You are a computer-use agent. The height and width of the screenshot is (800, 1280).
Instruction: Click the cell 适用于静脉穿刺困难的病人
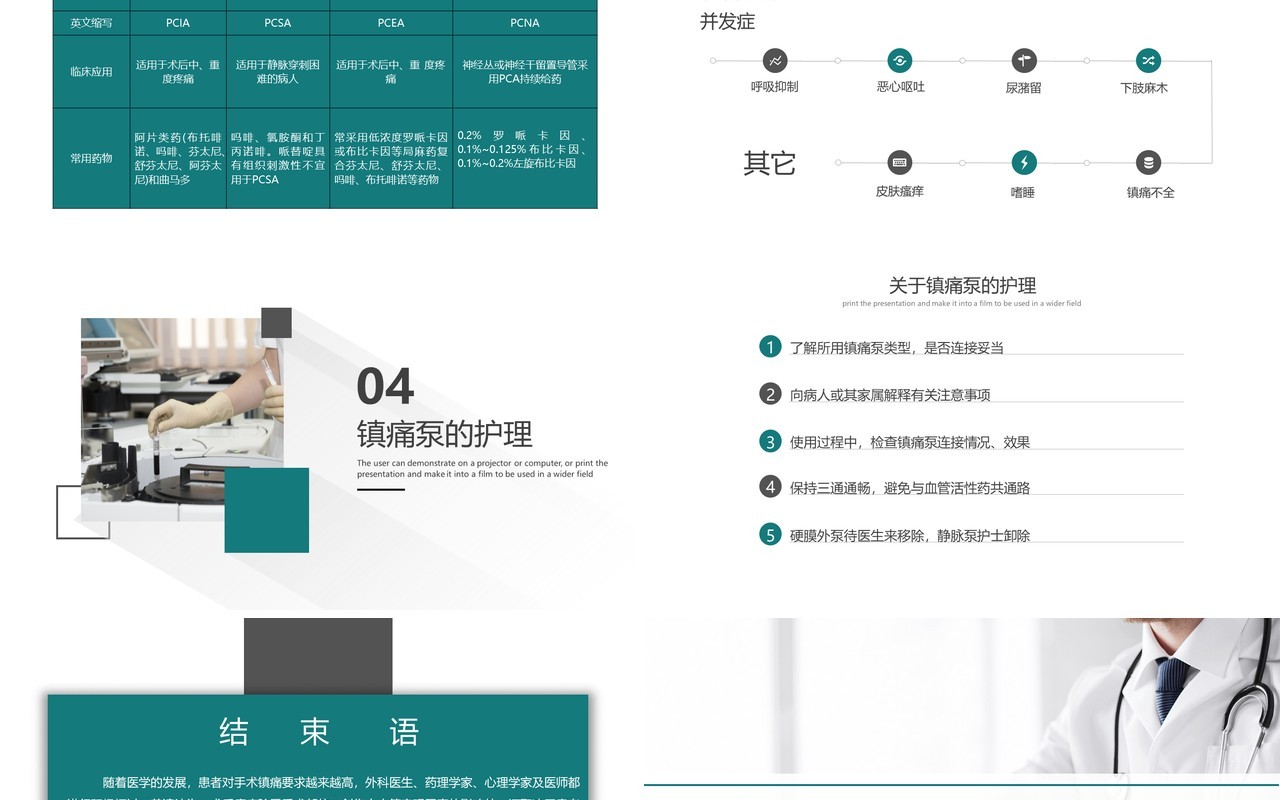[x=278, y=71]
